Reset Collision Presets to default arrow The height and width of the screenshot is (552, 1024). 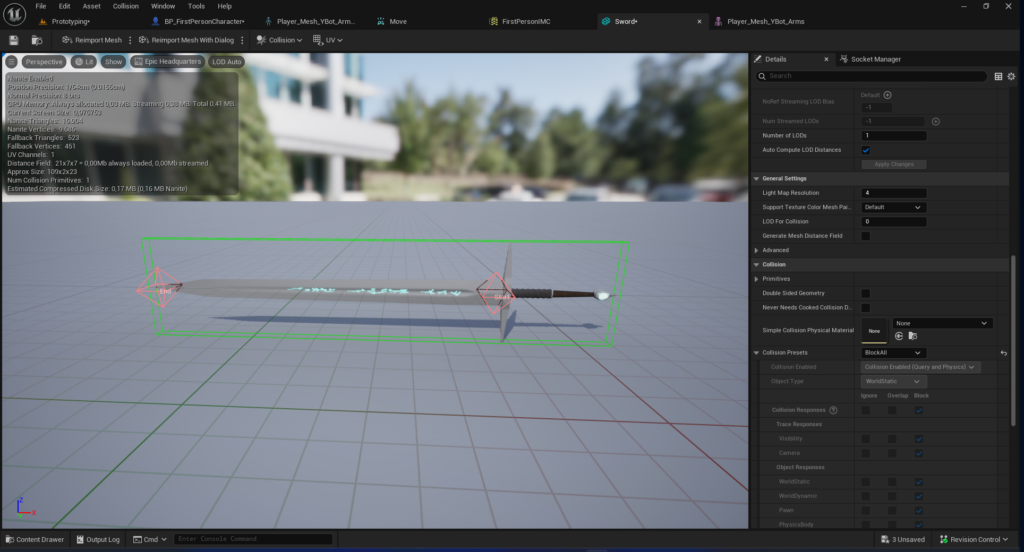[x=1003, y=353]
